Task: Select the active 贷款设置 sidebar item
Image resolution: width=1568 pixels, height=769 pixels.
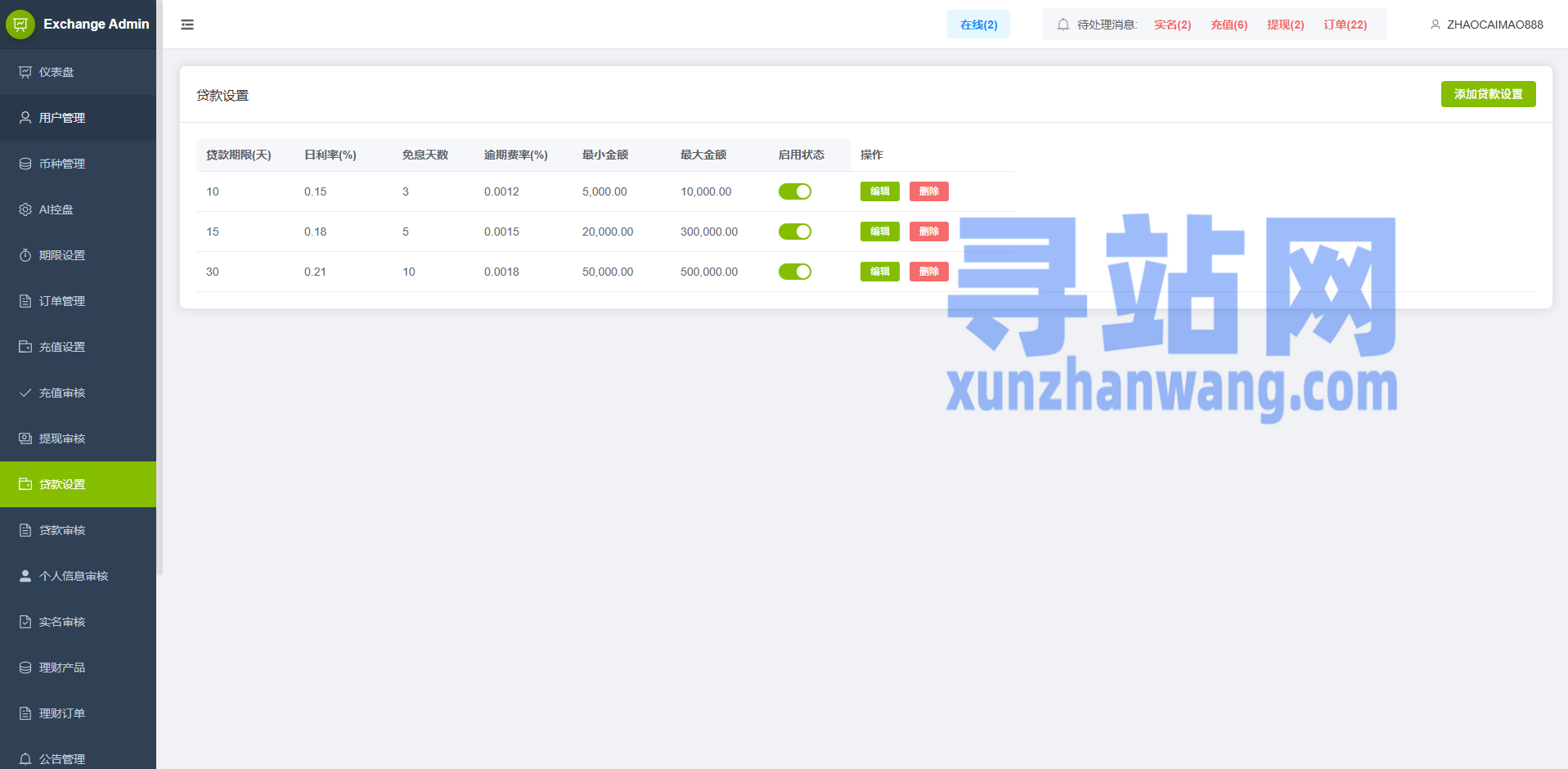Action: pos(78,484)
